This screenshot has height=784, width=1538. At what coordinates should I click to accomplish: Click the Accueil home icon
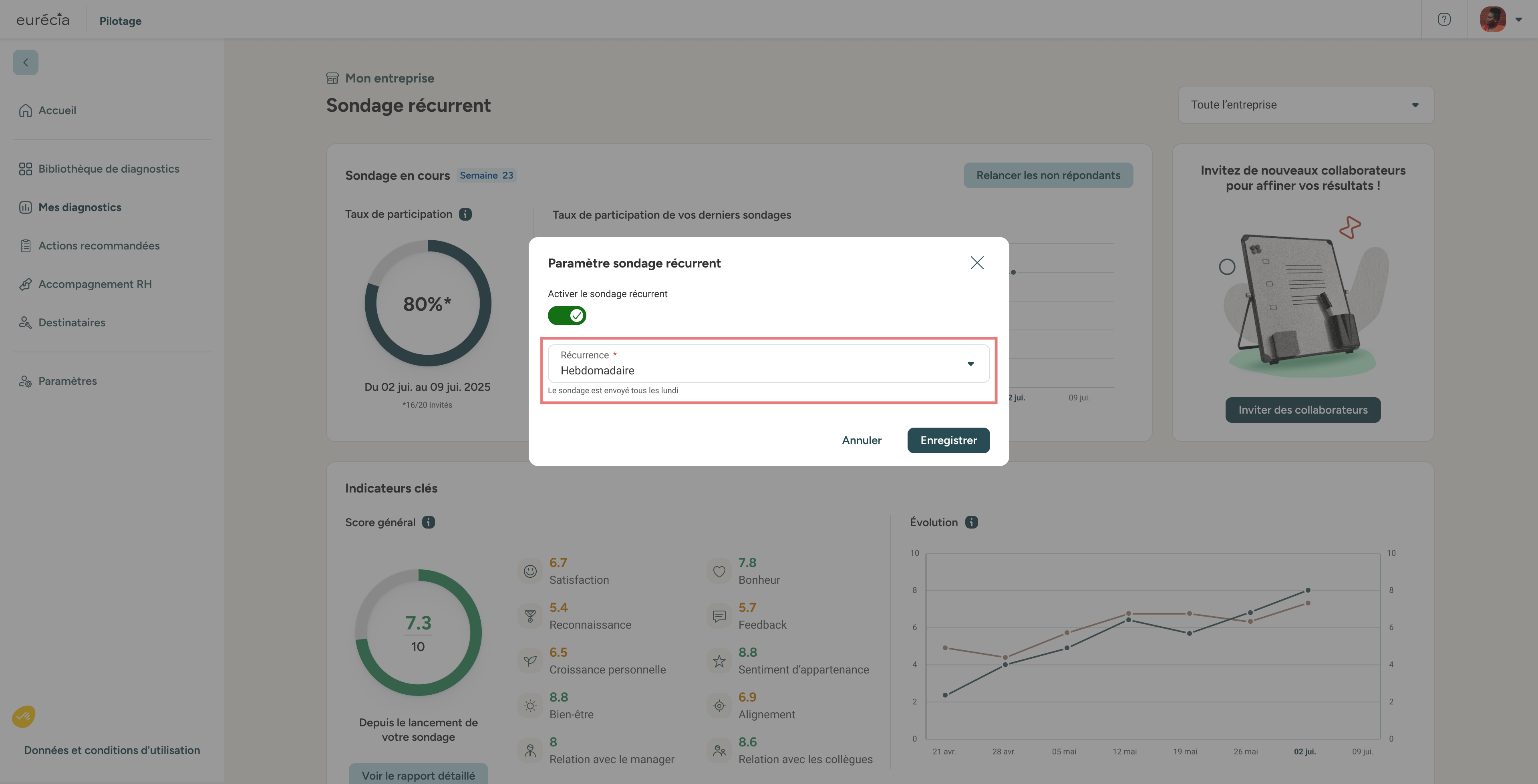[x=25, y=111]
